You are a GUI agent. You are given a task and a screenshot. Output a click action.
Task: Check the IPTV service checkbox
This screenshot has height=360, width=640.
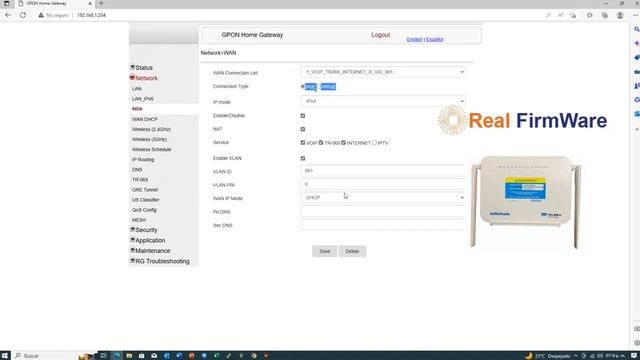pos(374,143)
